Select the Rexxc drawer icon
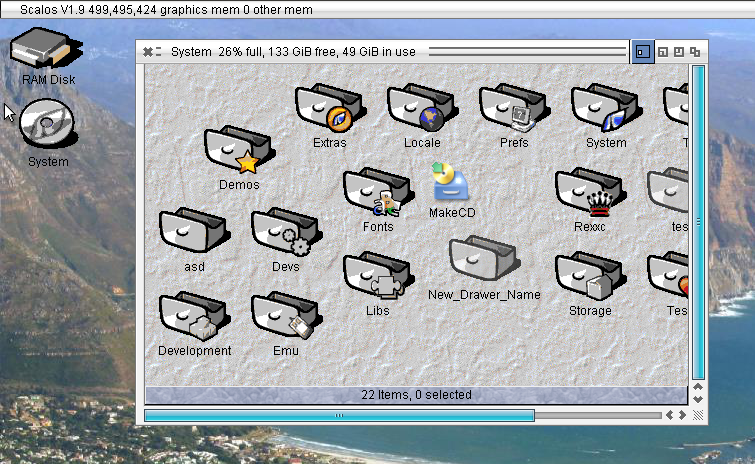Image resolution: width=755 pixels, height=464 pixels. [x=590, y=194]
